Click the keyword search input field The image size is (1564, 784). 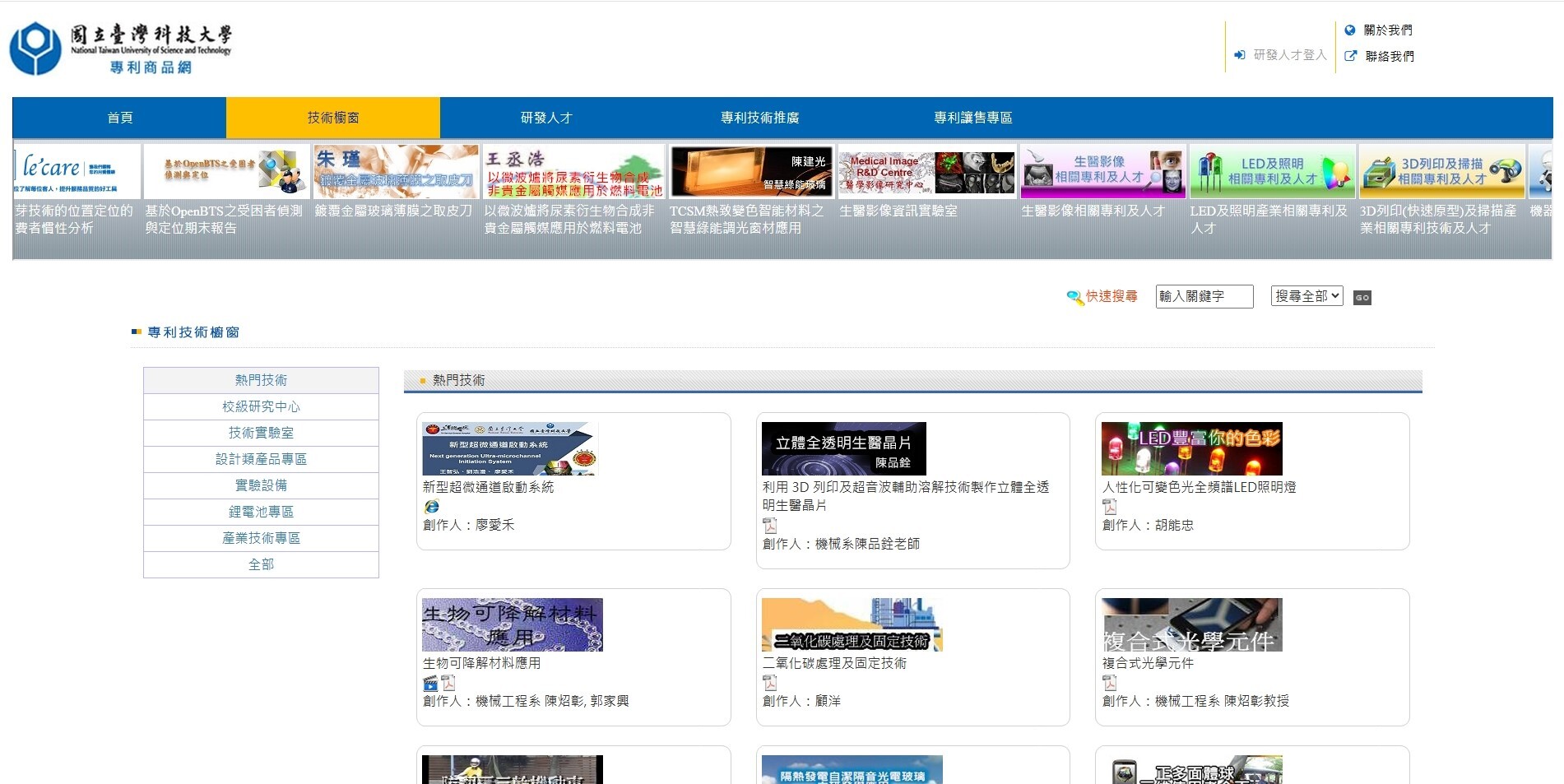click(x=1204, y=296)
